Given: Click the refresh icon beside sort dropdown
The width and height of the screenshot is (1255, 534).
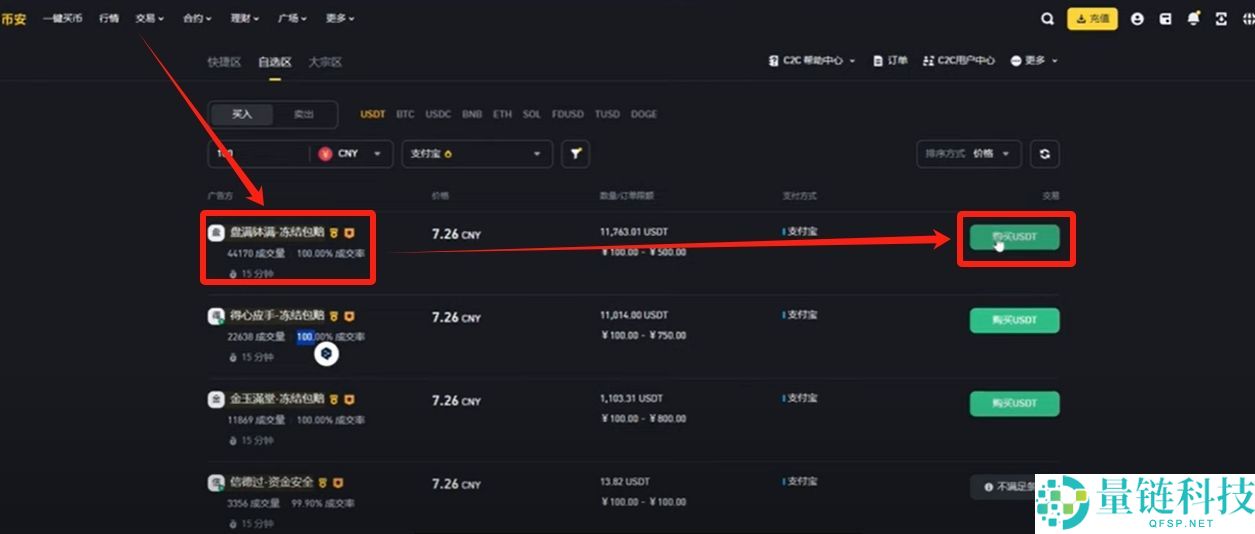Looking at the screenshot, I should point(1045,154).
